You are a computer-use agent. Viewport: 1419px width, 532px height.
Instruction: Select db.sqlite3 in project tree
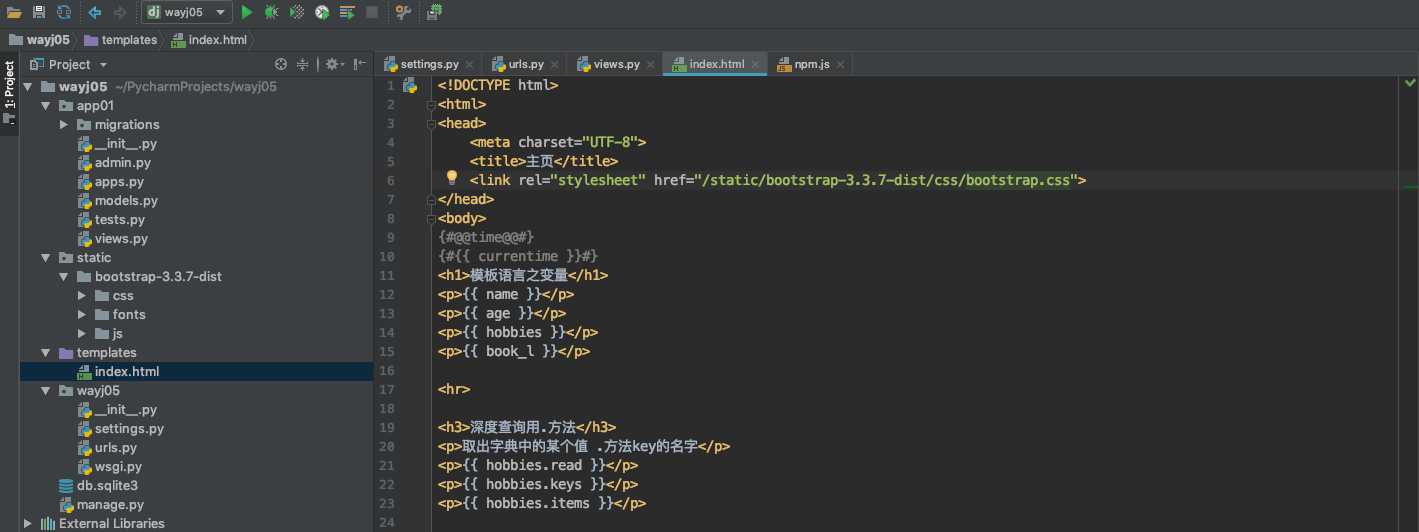(x=99, y=486)
